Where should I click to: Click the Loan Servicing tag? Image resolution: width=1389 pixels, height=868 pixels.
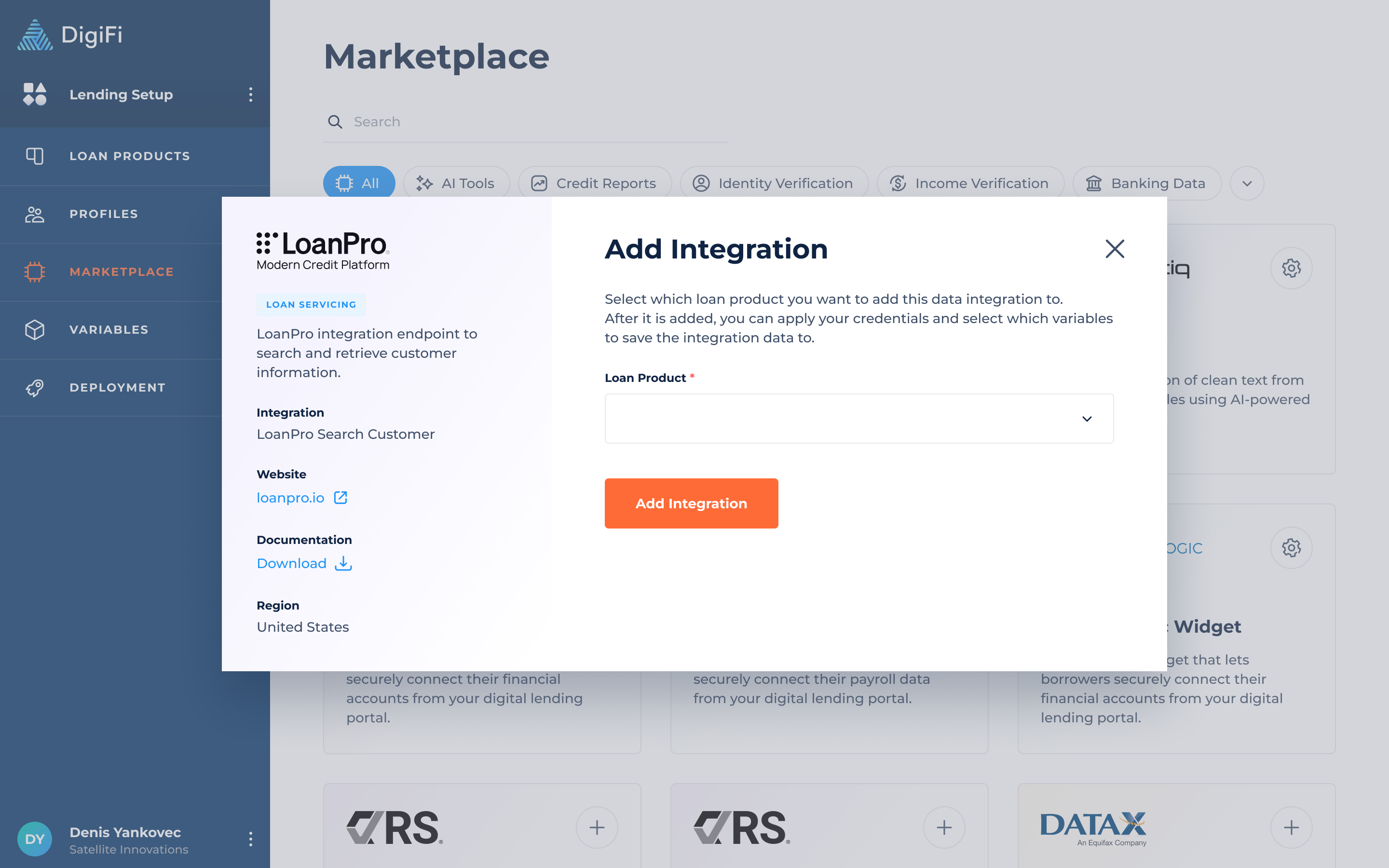tap(311, 304)
